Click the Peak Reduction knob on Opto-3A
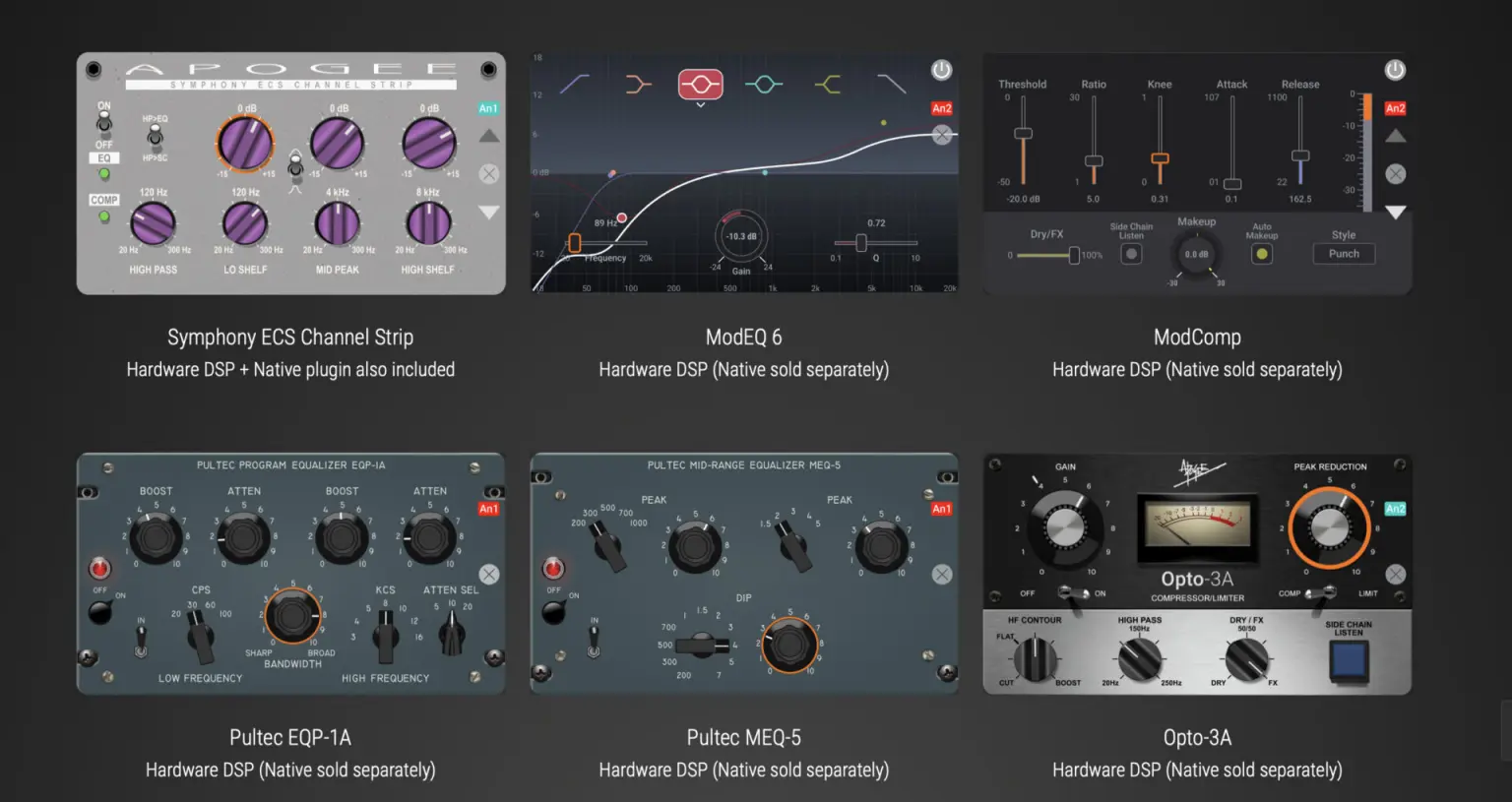The image size is (1512, 802). coord(1329,527)
